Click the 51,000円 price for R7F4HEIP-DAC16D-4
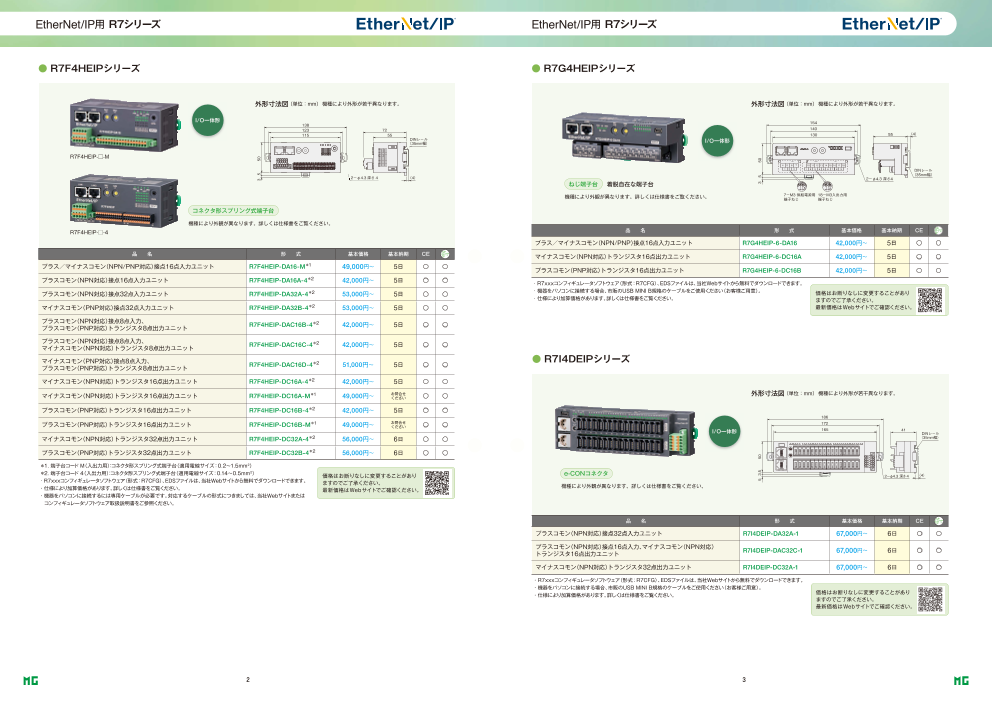 358,364
